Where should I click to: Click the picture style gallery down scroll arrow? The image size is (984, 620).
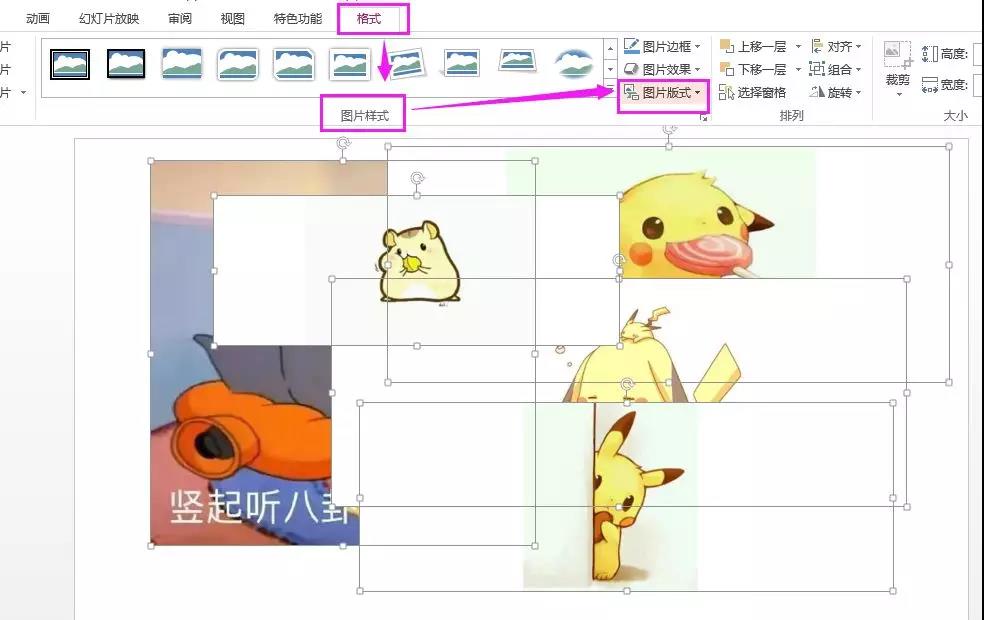click(x=610, y=67)
